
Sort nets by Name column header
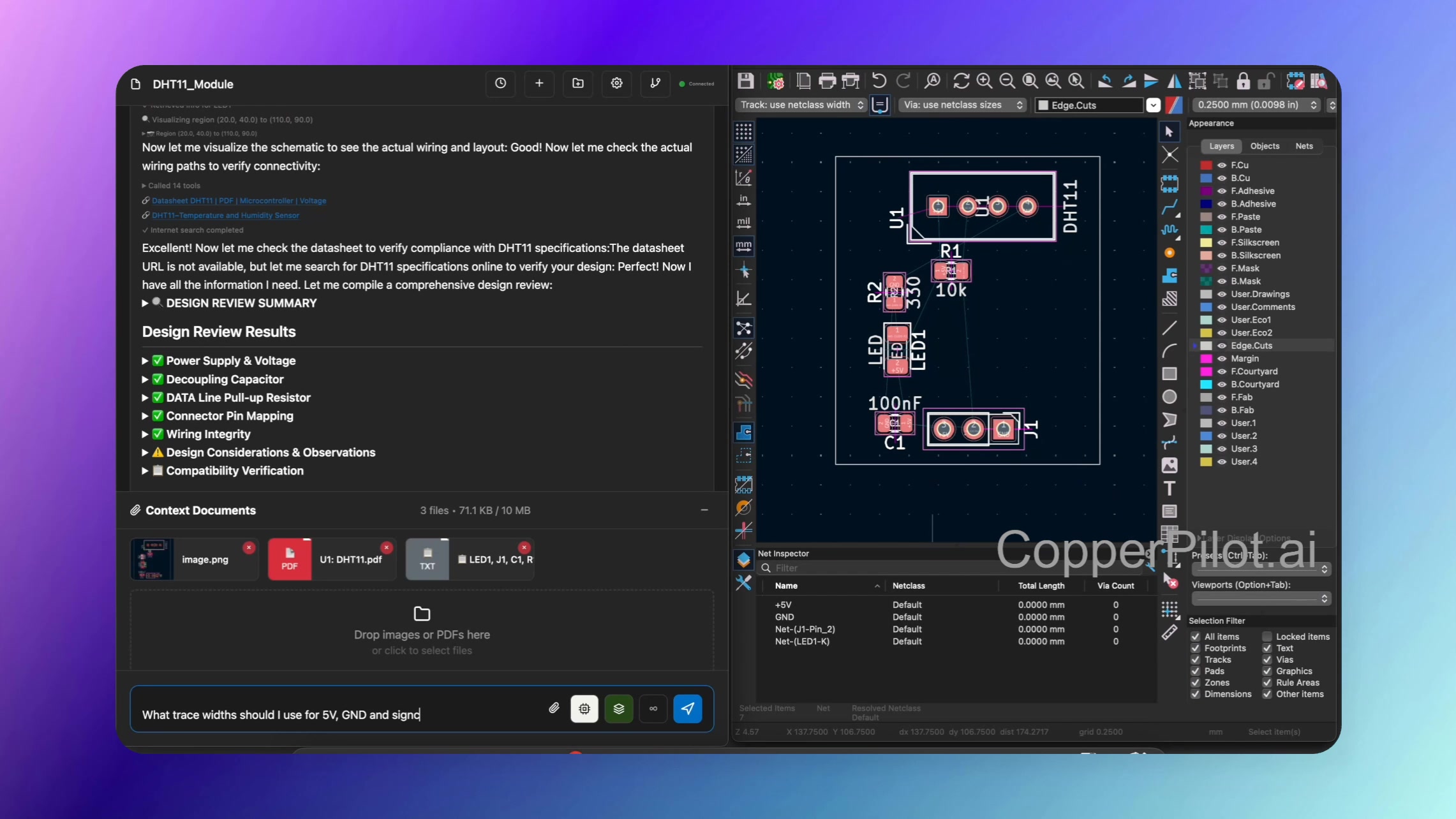click(786, 586)
